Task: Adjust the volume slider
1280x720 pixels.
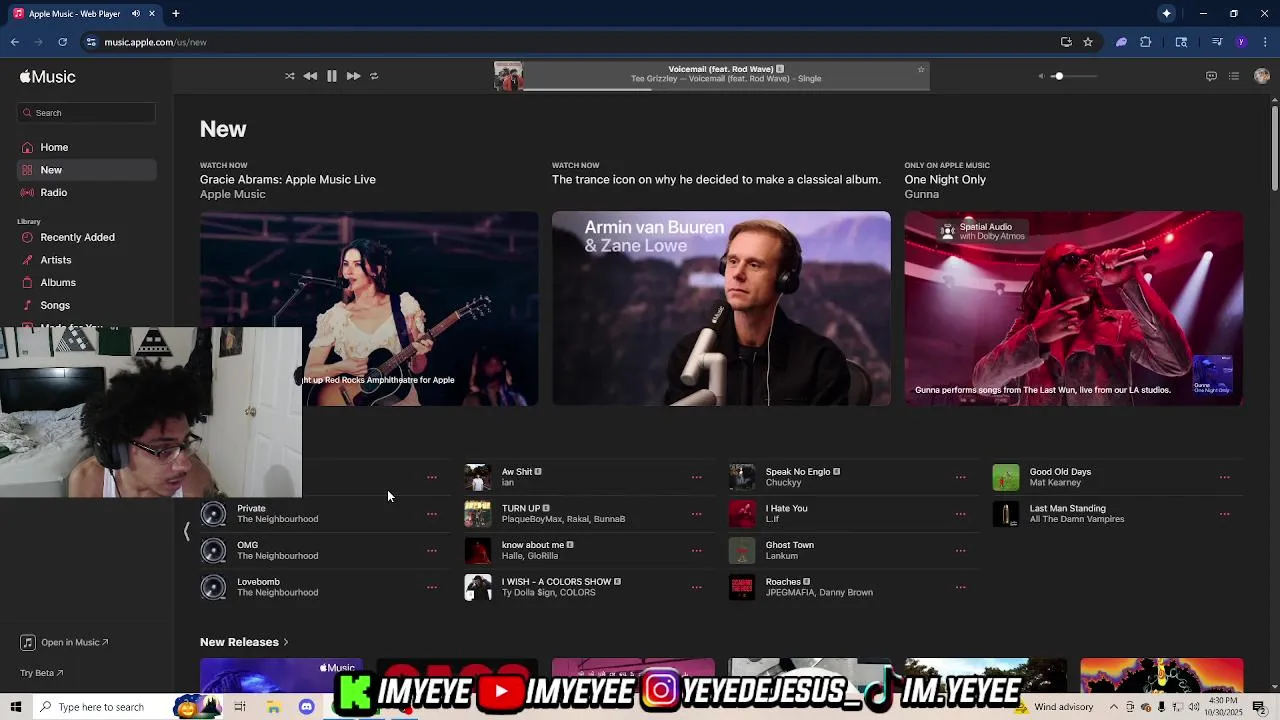Action: click(1074, 76)
